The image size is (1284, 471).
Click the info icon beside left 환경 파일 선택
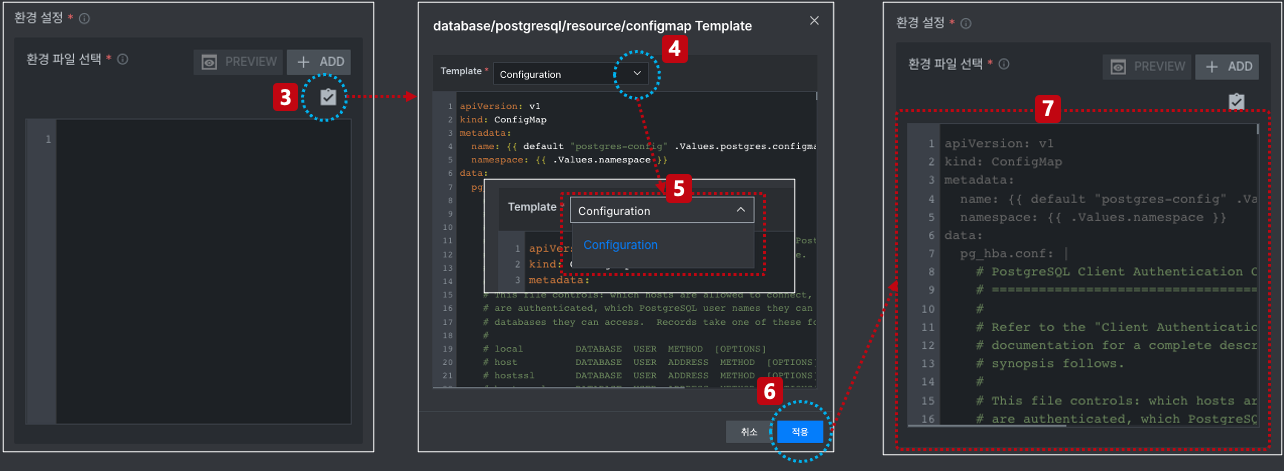[x=122, y=59]
